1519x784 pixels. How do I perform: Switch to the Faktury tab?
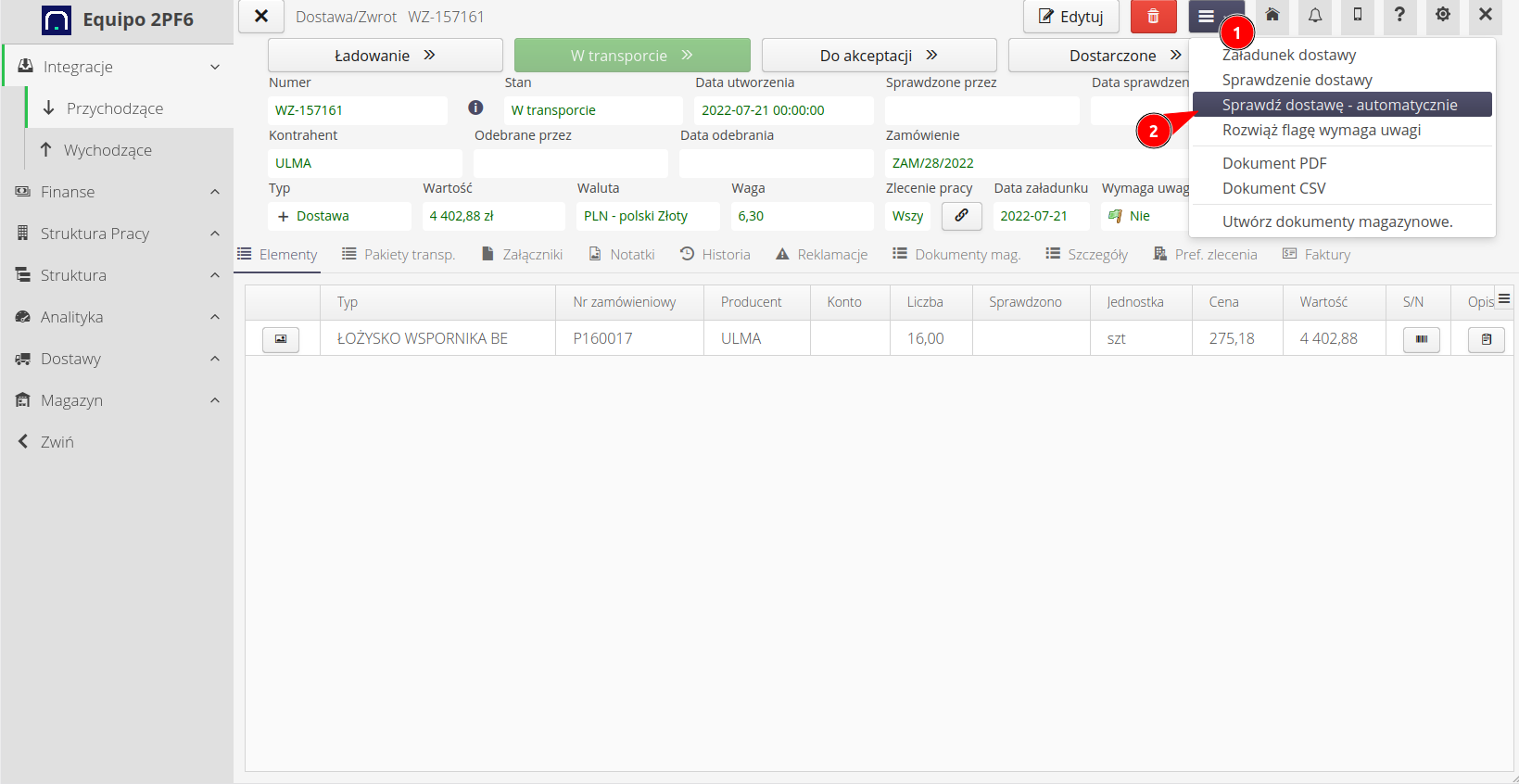click(1317, 254)
